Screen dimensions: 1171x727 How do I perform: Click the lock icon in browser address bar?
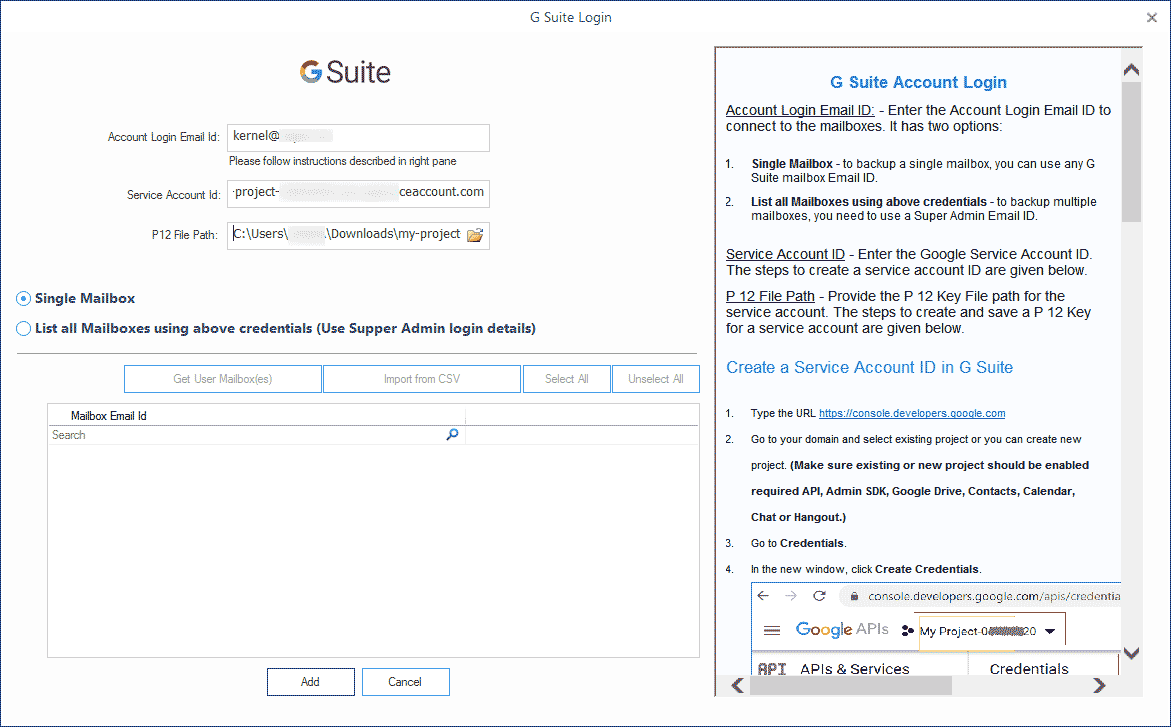point(854,596)
